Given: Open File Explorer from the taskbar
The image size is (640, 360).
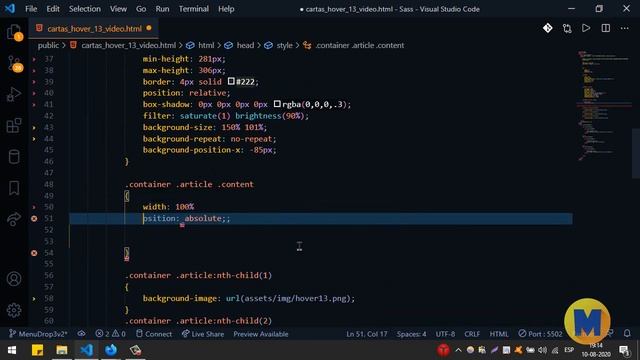Looking at the screenshot, I should tap(62, 350).
